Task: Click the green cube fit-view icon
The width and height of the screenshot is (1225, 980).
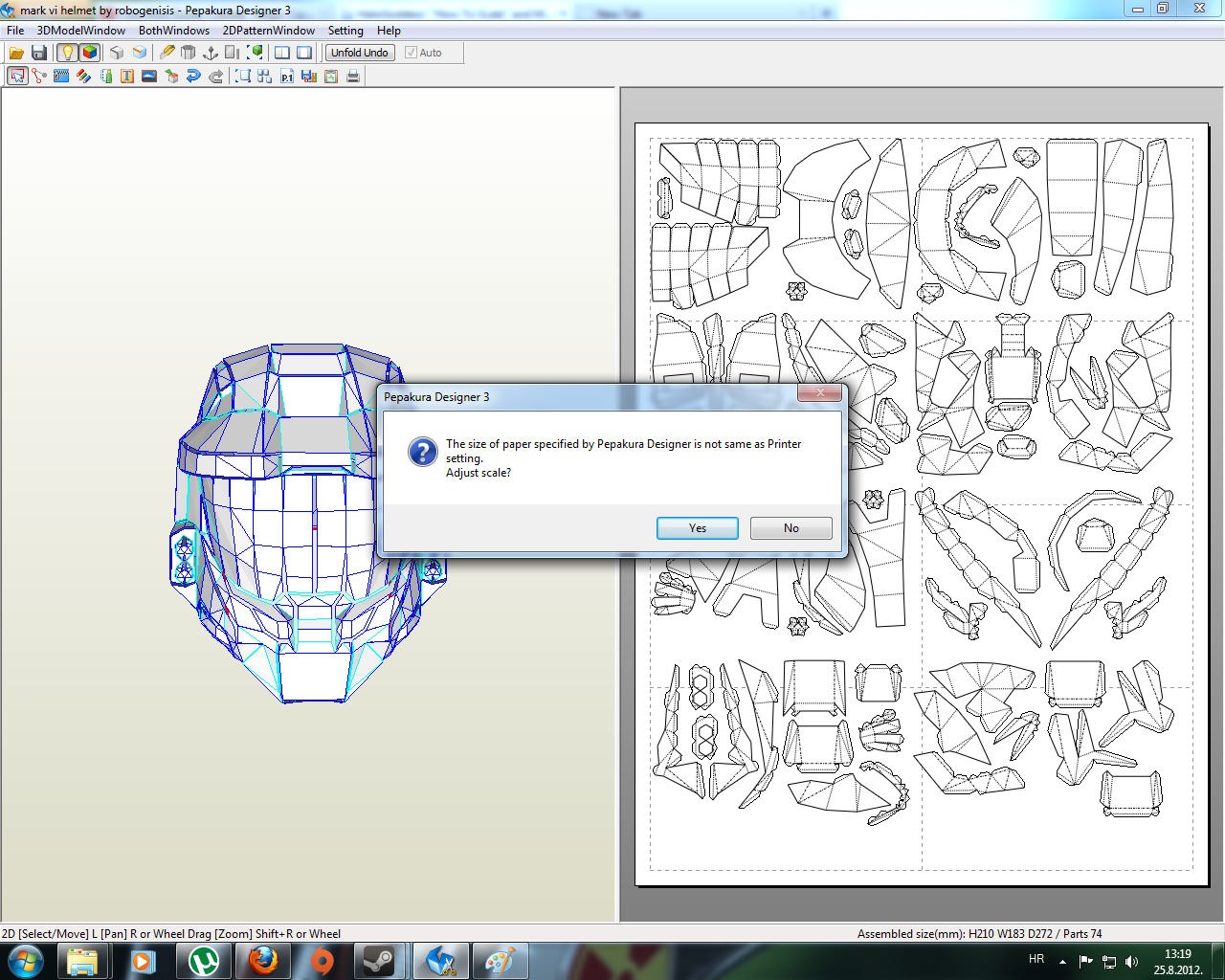Action: (255, 53)
